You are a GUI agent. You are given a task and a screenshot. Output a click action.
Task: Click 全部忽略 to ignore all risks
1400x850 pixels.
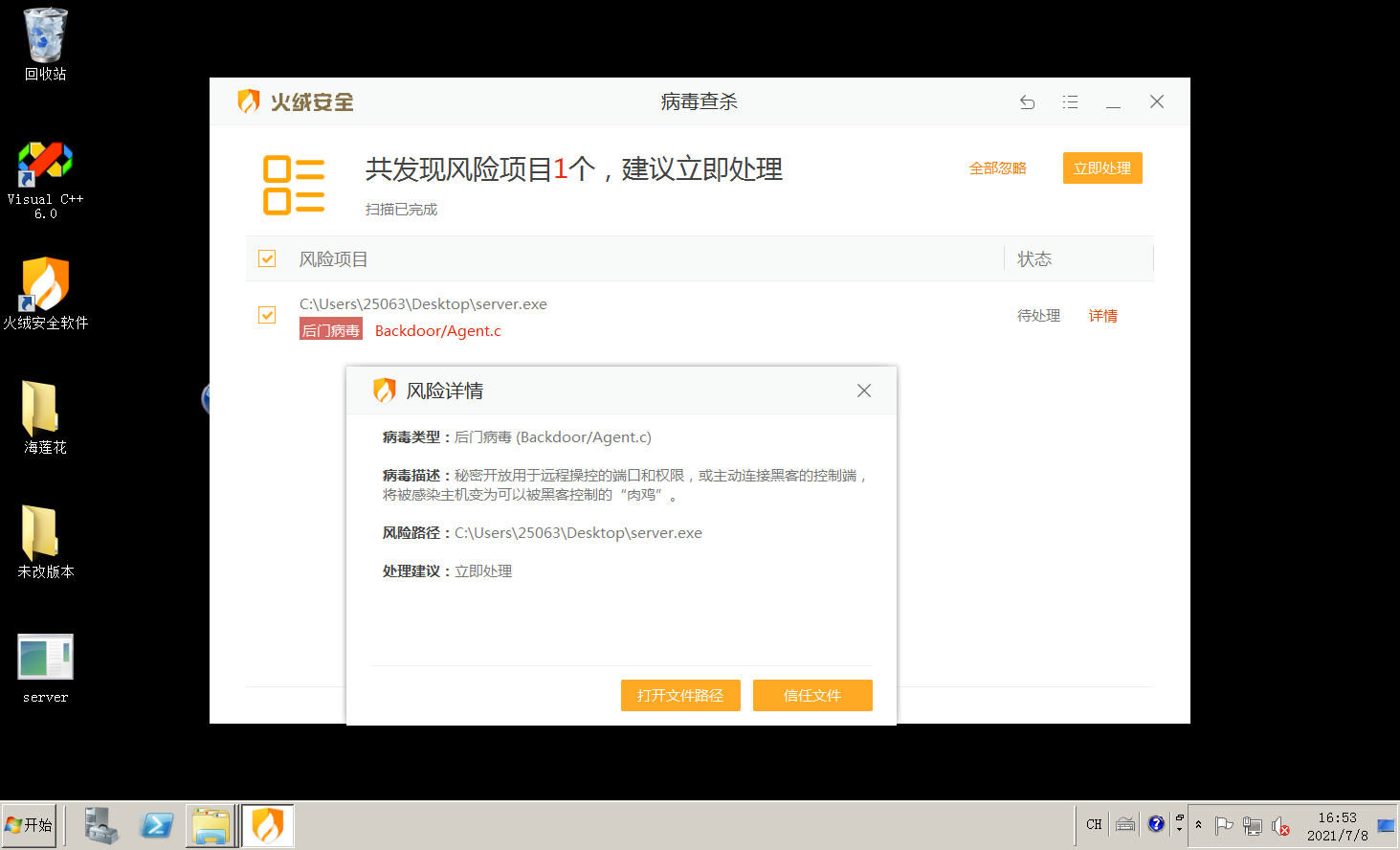pos(997,168)
